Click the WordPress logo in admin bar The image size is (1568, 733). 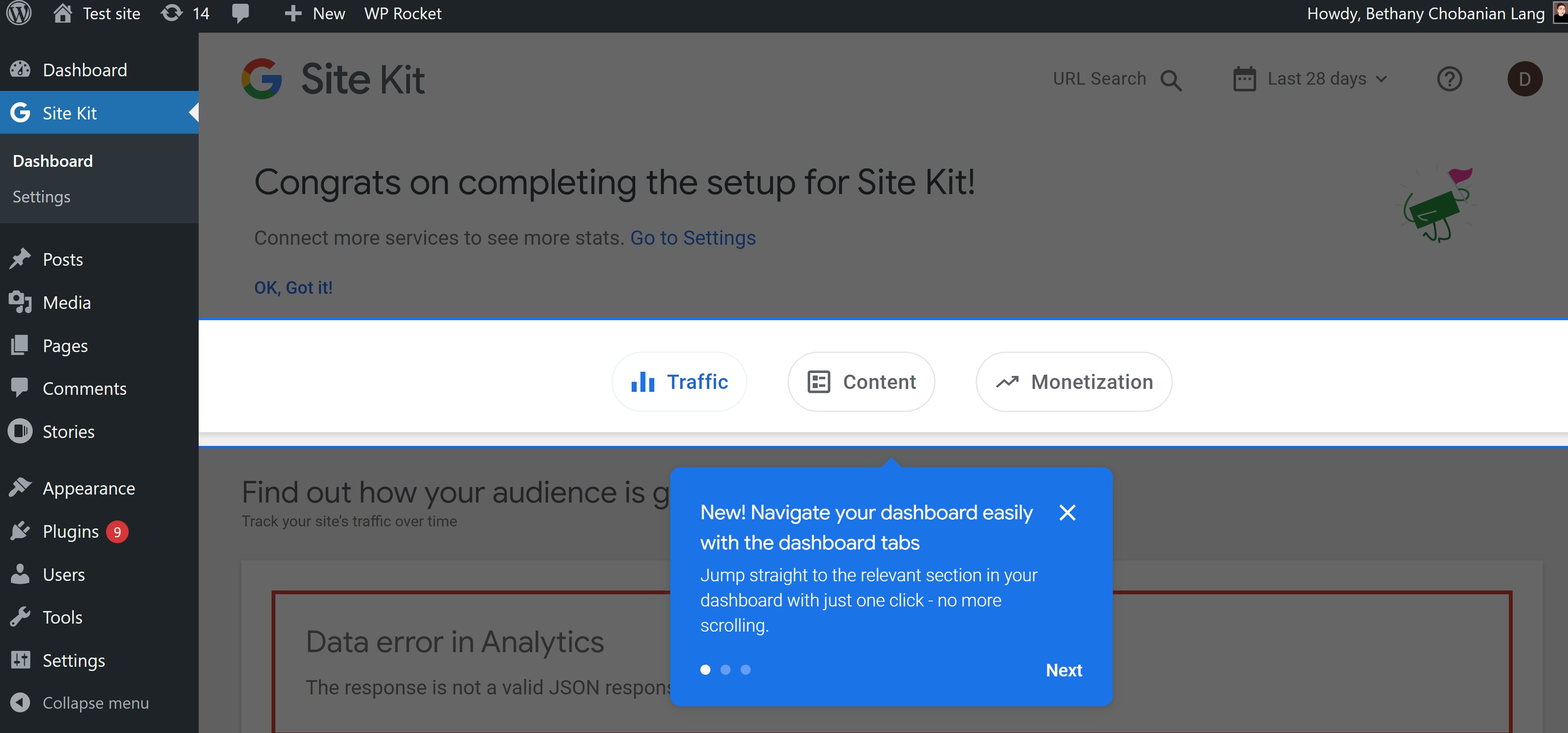(19, 13)
